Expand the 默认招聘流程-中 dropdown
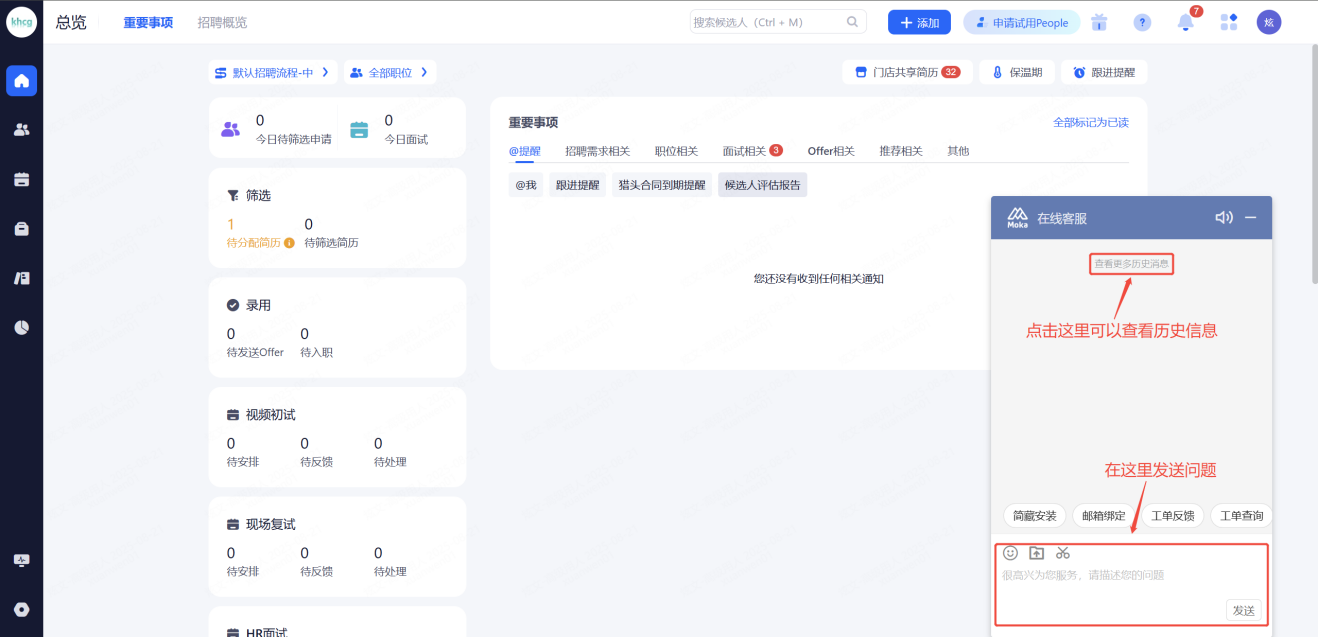This screenshot has width=1318, height=637. 272,73
